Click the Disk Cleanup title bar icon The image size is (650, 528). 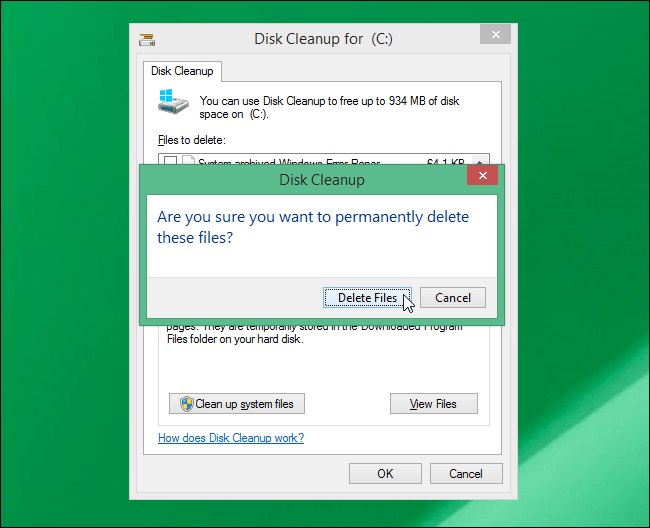147,39
